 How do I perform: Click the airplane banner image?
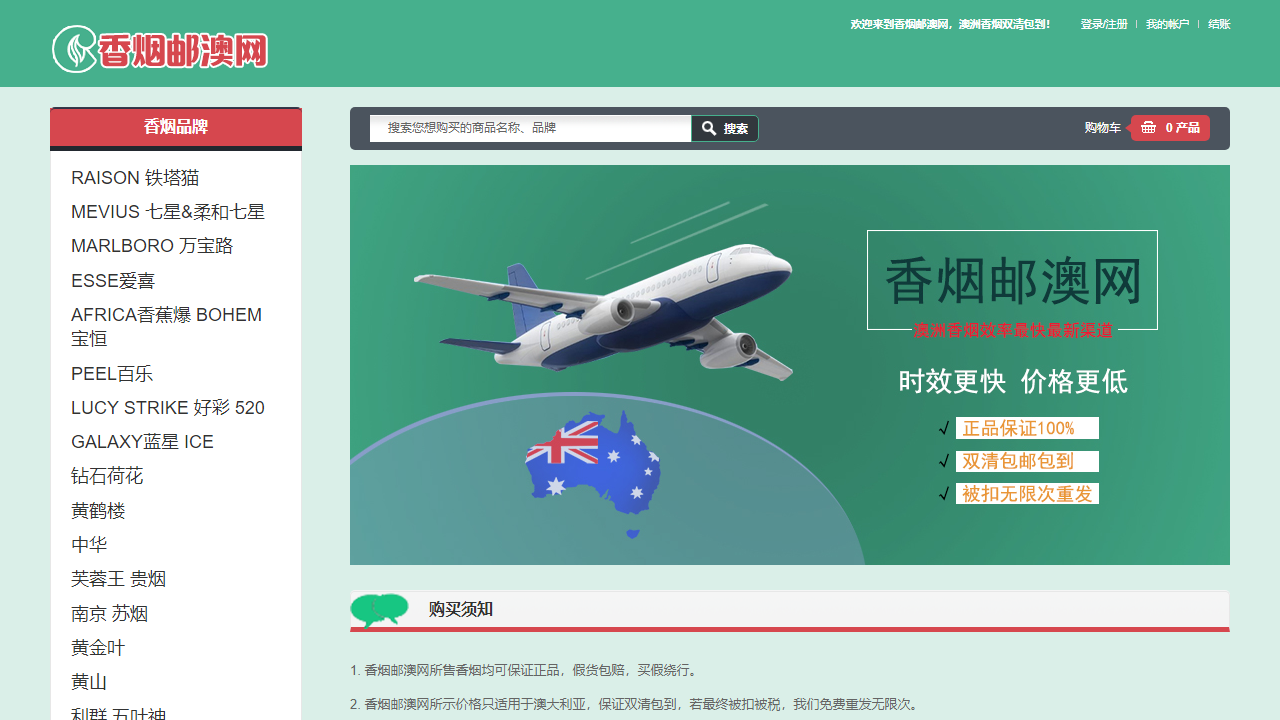click(x=790, y=365)
